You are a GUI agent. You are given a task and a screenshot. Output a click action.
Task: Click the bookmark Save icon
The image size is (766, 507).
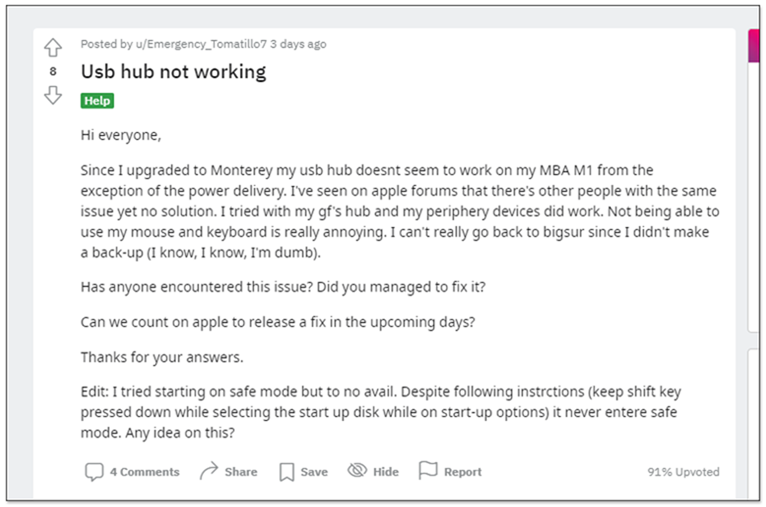pos(287,472)
